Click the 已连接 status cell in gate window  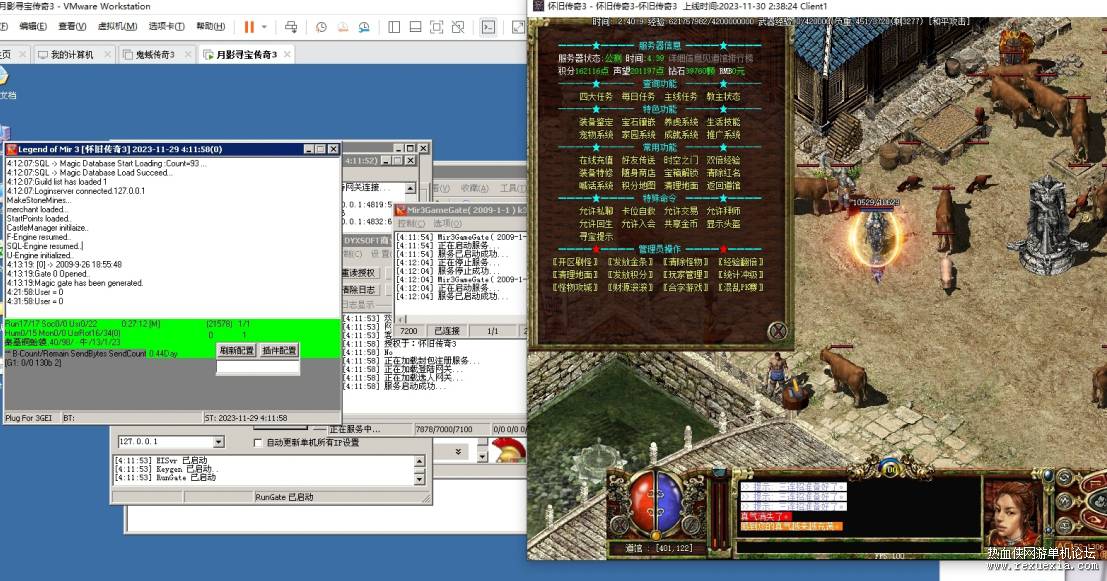click(447, 330)
